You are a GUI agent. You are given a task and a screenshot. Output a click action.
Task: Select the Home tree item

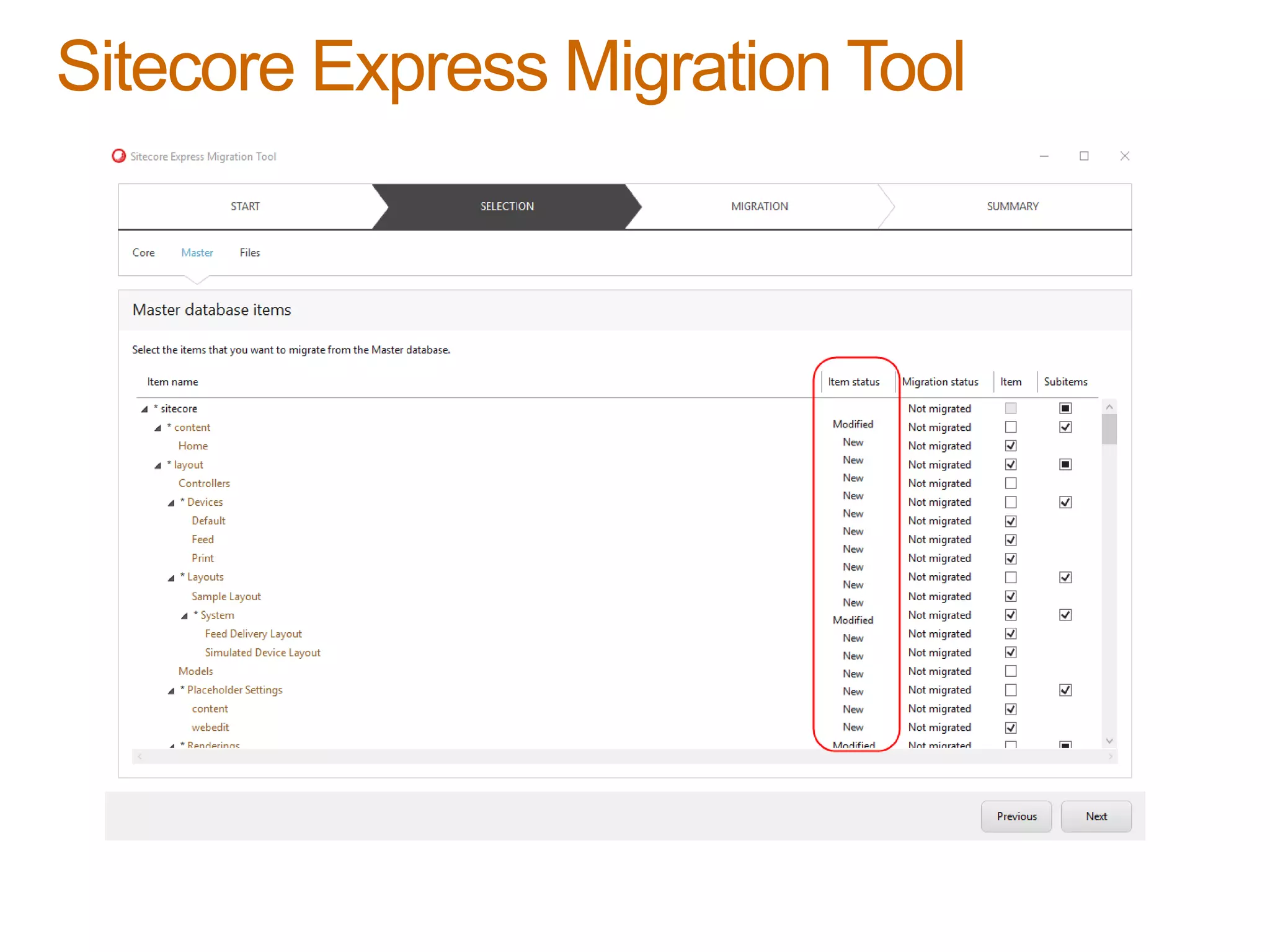coord(193,446)
